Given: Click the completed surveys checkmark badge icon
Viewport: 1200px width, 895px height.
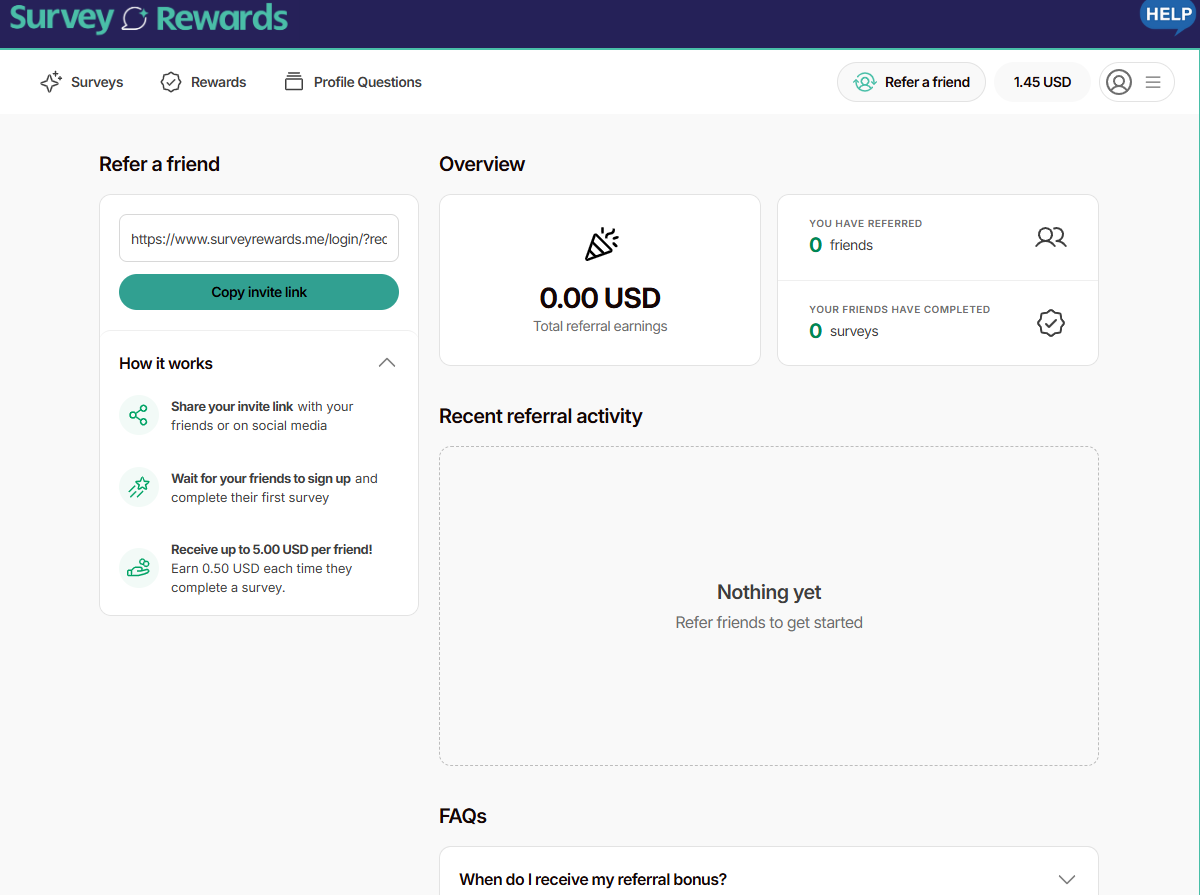Looking at the screenshot, I should [1050, 323].
